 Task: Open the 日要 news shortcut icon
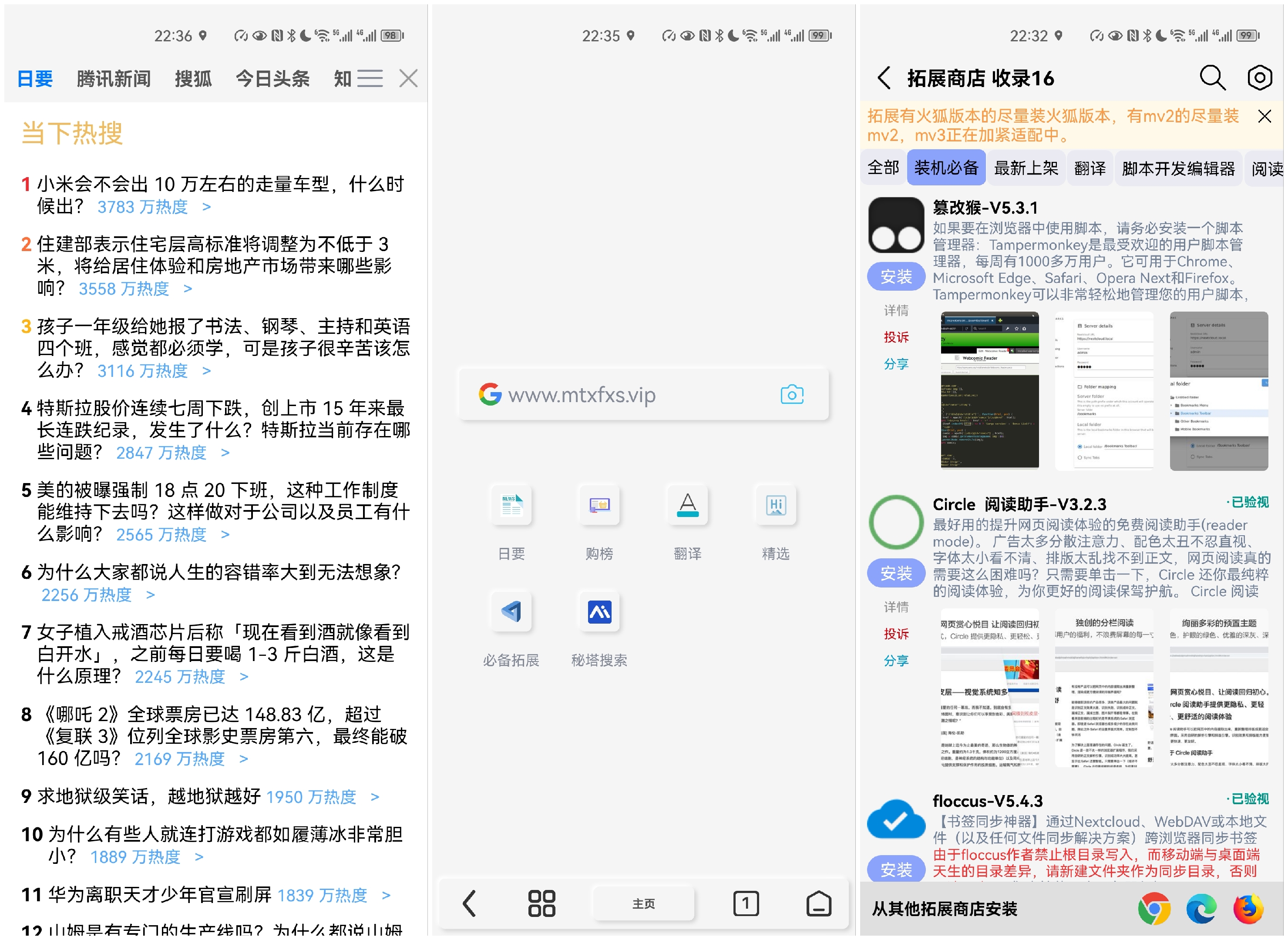click(511, 505)
